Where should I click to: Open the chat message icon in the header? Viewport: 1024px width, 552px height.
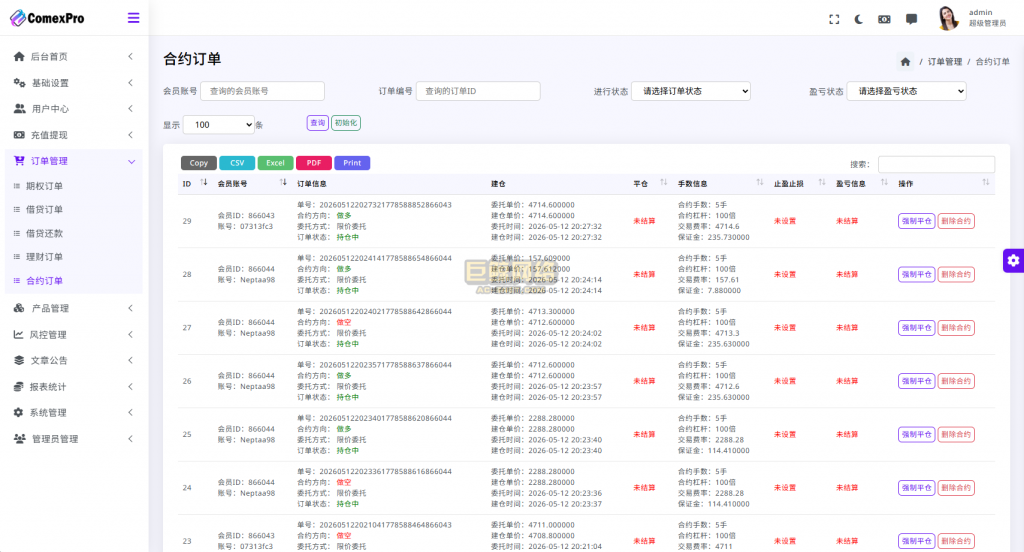point(911,20)
